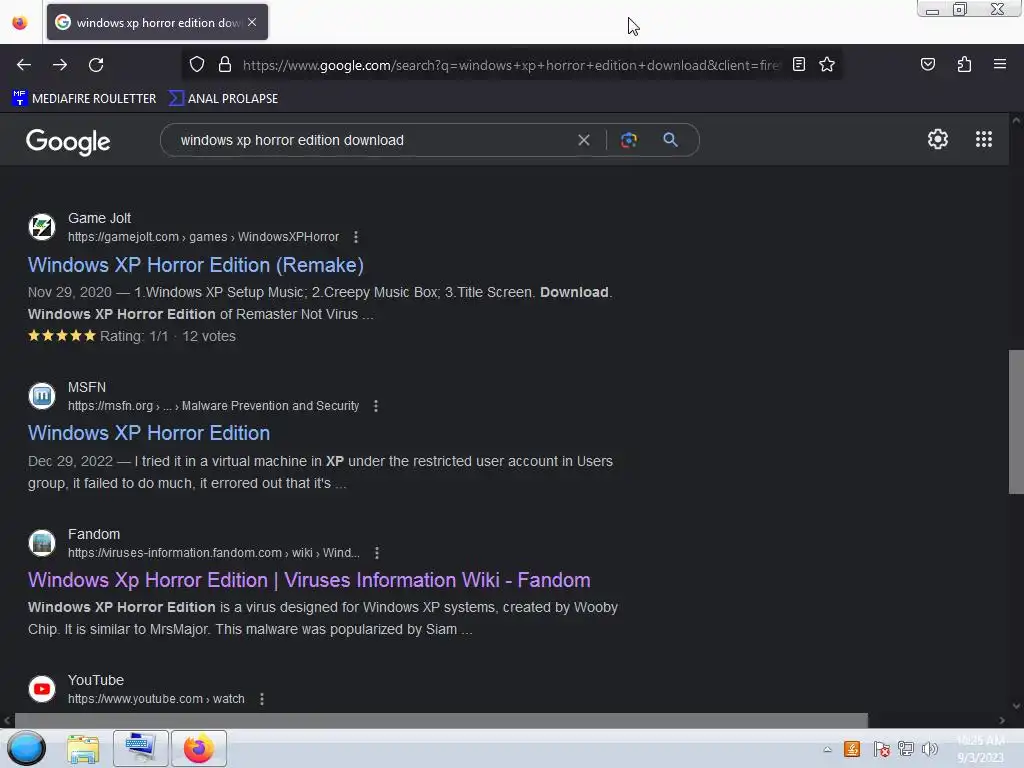Open more options for YouTube result
Screen dimensions: 1024x768
point(262,699)
